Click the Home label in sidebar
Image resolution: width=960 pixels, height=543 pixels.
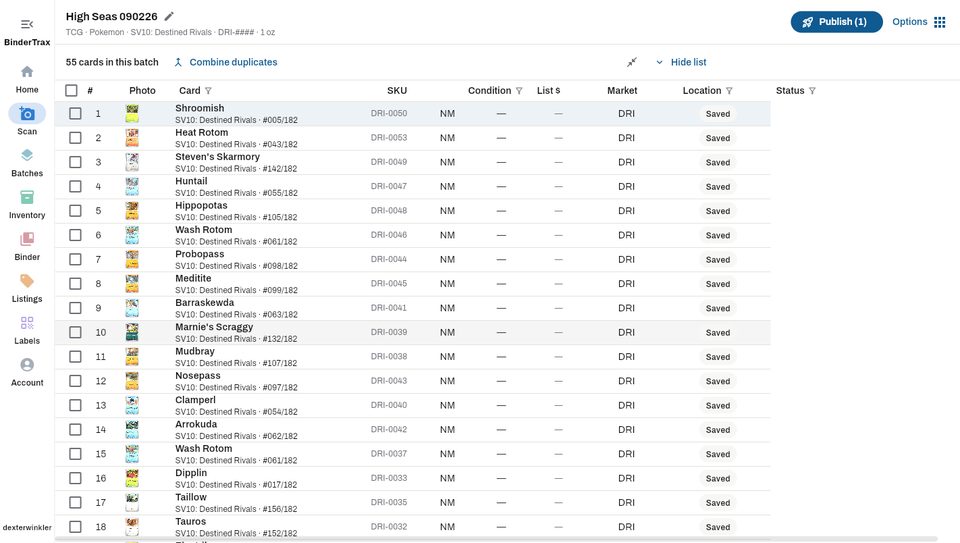tap(27, 89)
